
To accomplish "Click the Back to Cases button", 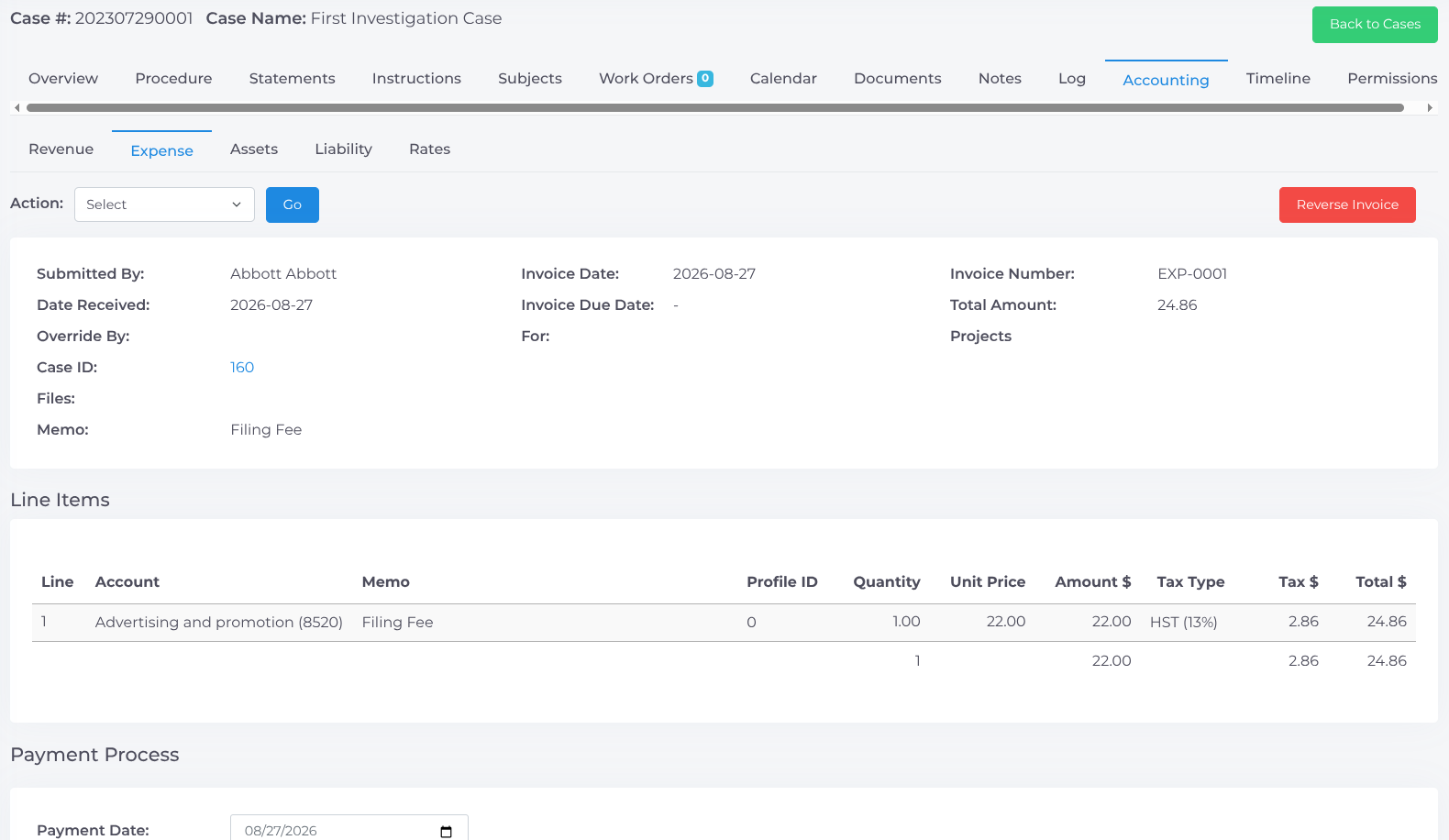I will coord(1375,25).
